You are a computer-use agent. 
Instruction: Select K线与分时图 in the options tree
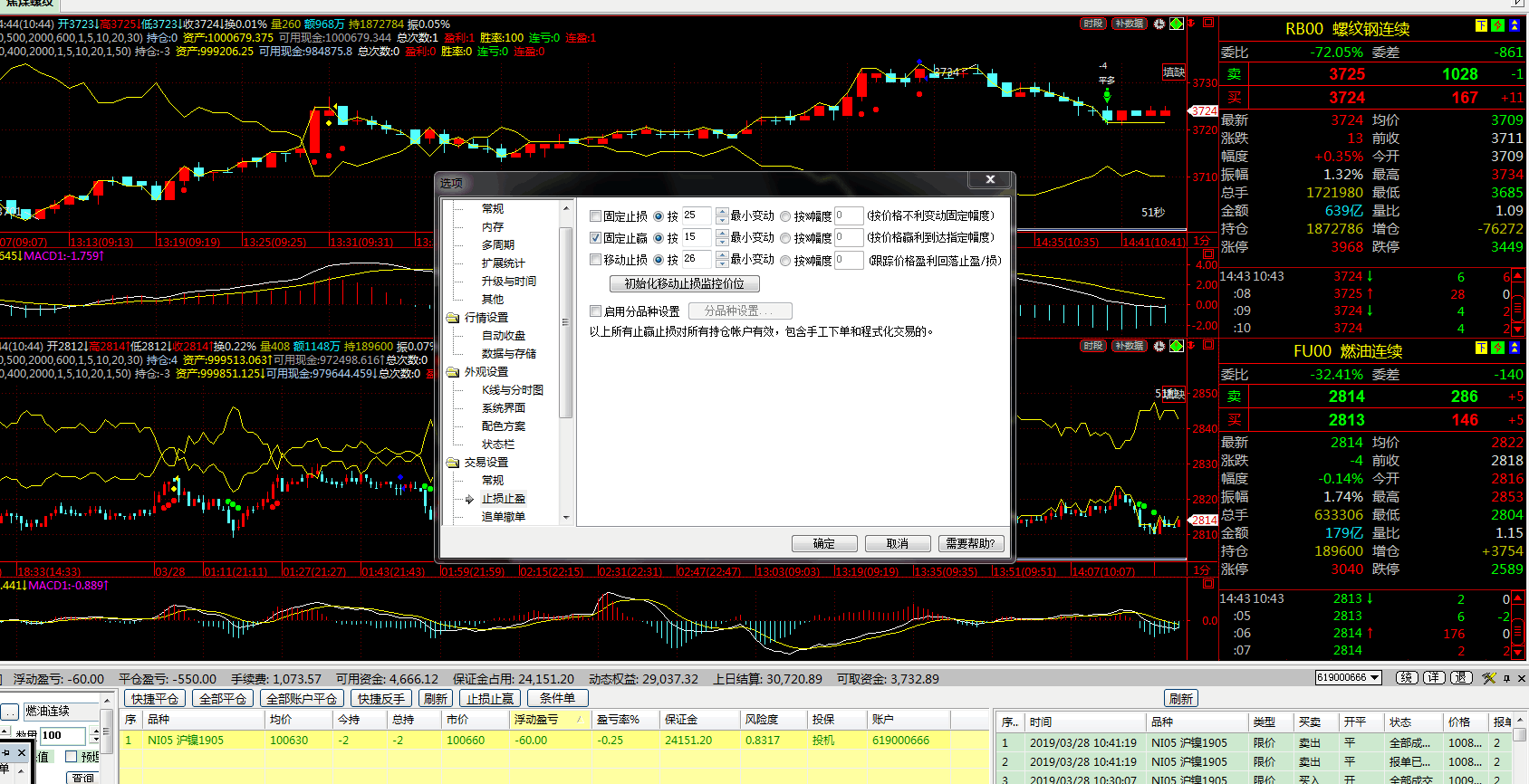512,390
